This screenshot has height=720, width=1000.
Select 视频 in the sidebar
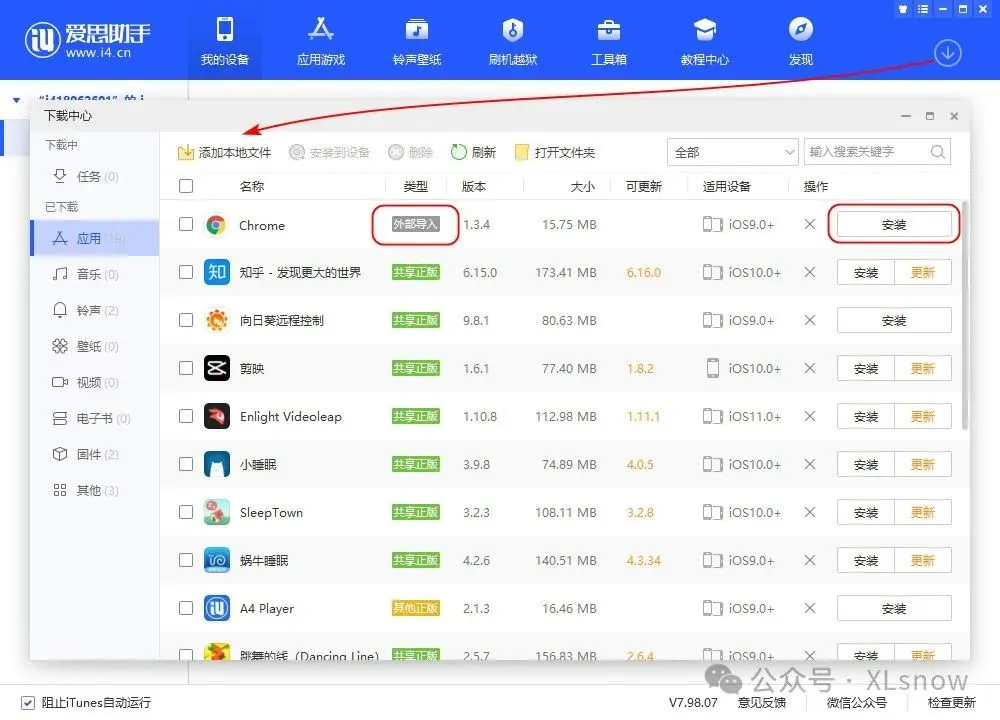[94, 383]
